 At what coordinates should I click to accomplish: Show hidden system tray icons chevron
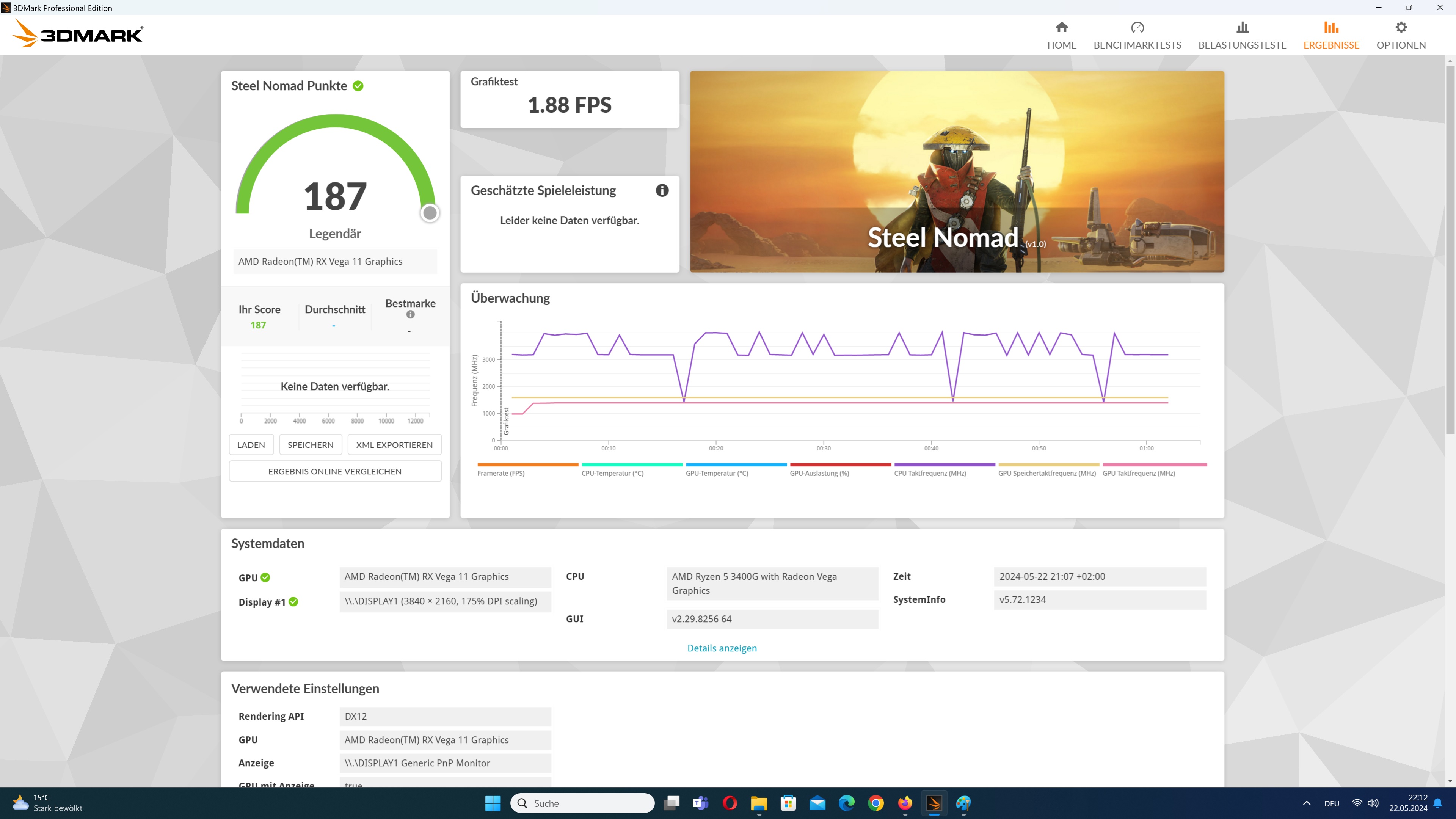[1306, 803]
